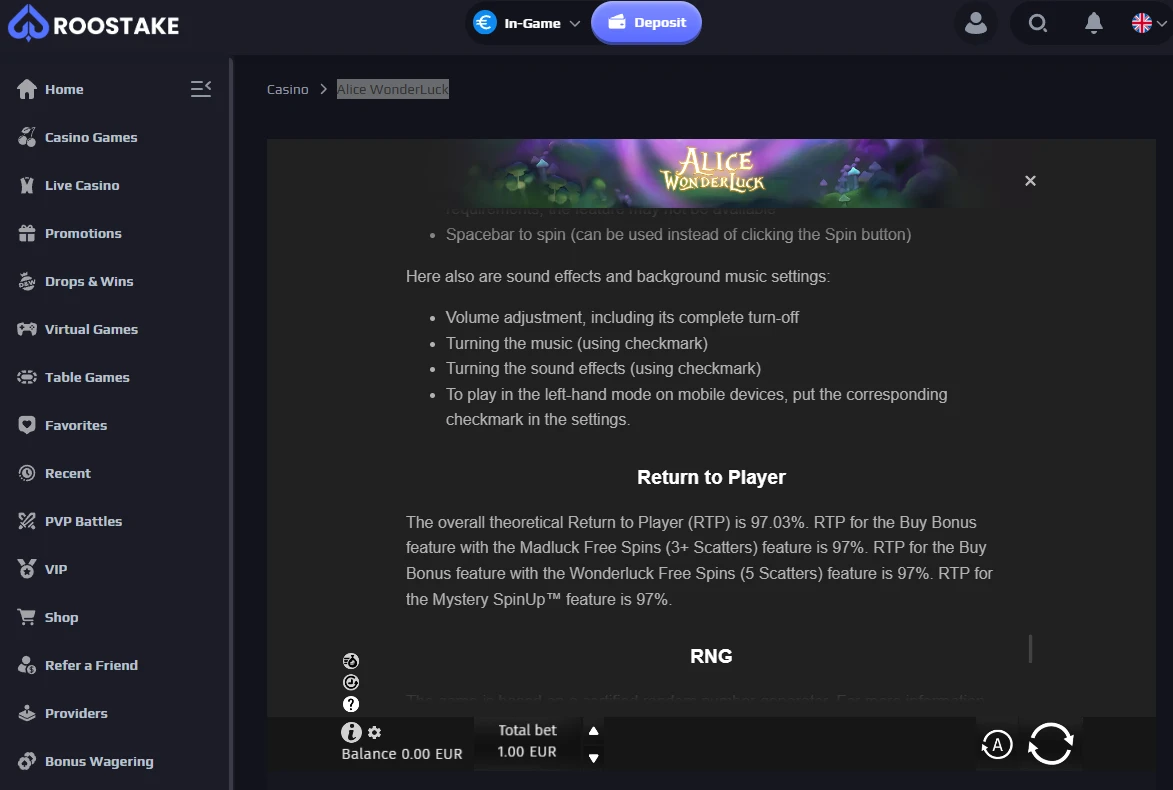
Task: Expand the language flag selector
Action: coord(1148,23)
